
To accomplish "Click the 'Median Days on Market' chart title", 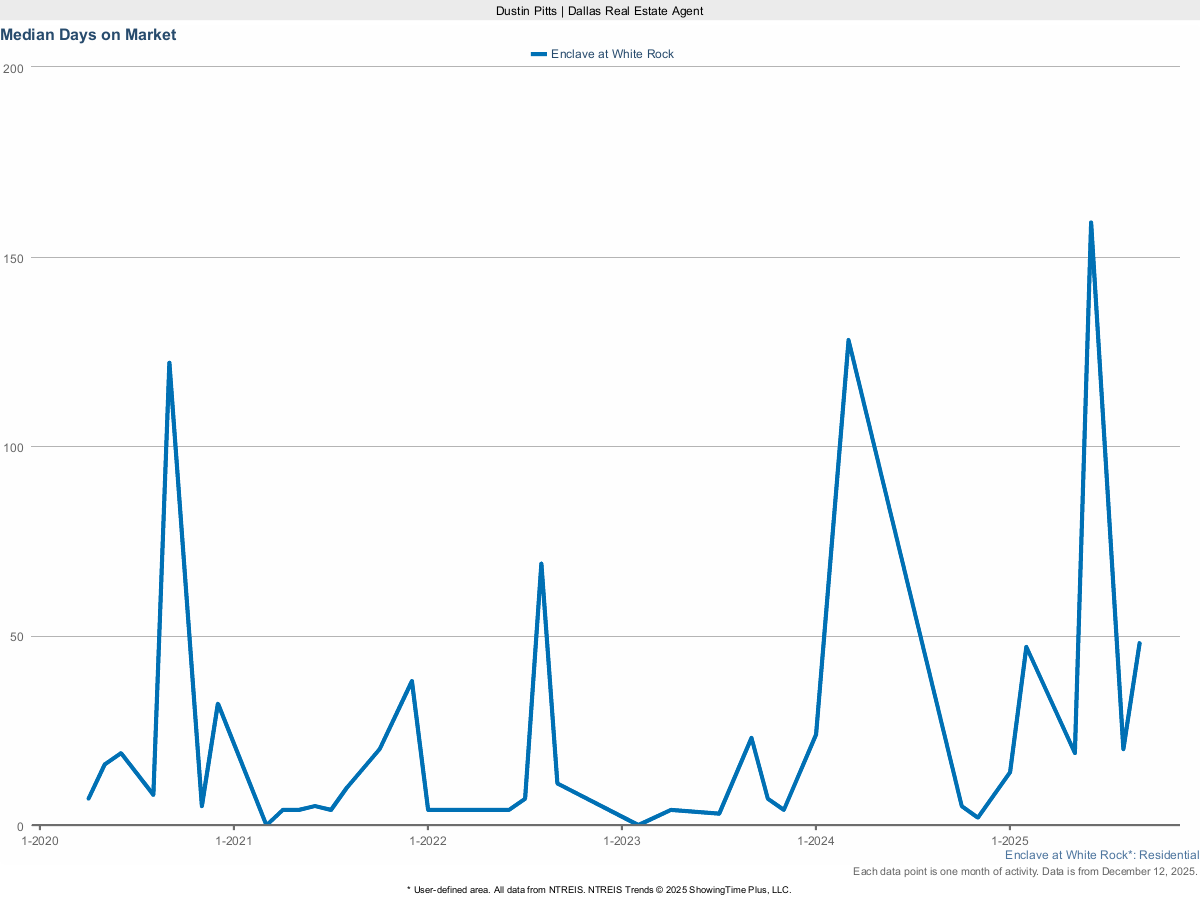I will tap(88, 35).
